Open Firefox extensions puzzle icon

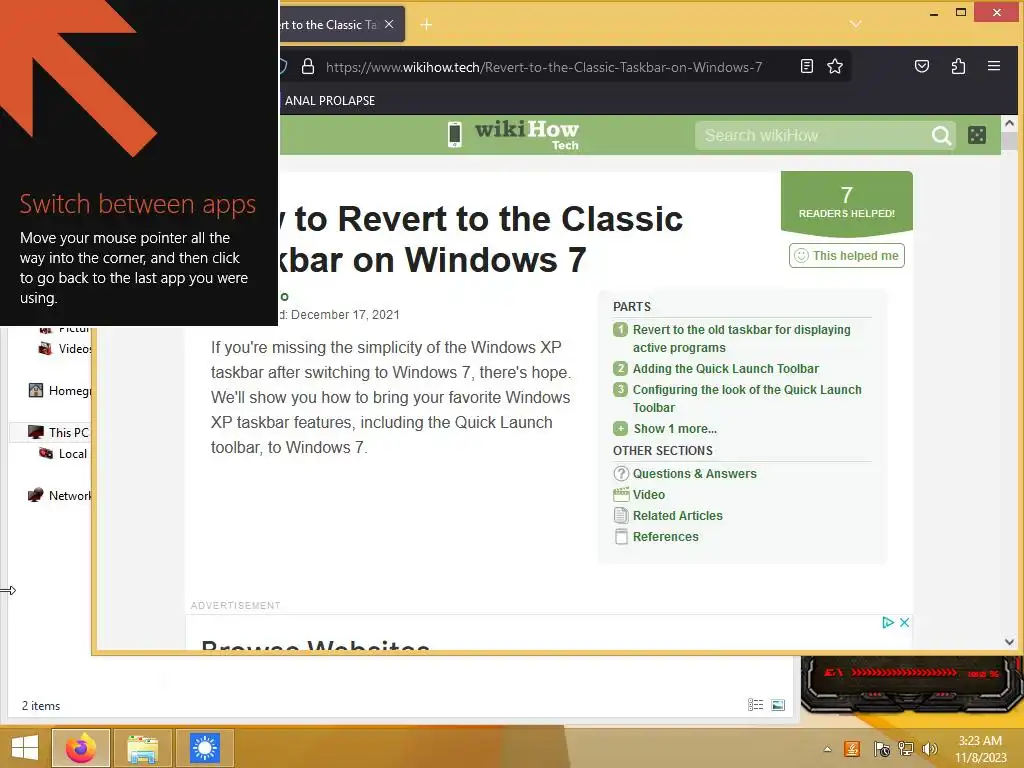coord(958,66)
